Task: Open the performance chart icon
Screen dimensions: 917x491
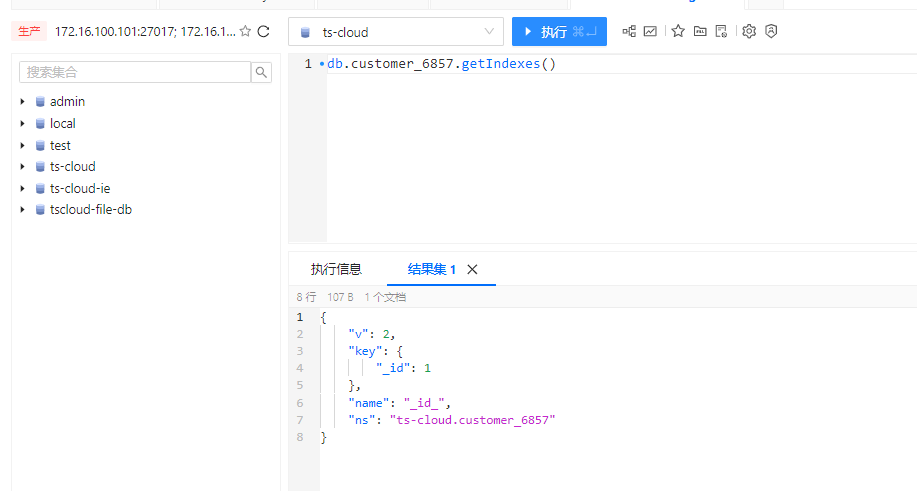Action: [x=650, y=32]
